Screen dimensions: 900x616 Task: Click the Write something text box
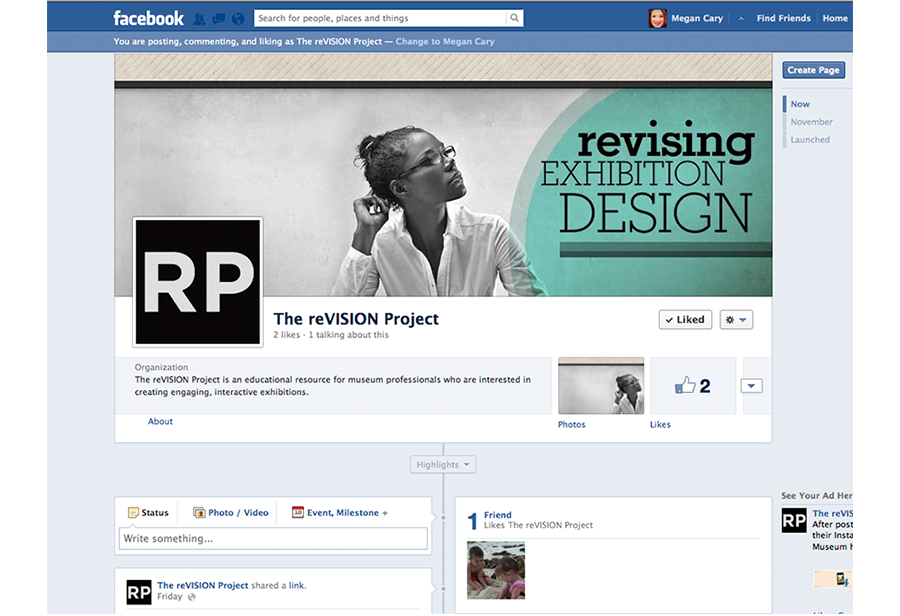273,538
